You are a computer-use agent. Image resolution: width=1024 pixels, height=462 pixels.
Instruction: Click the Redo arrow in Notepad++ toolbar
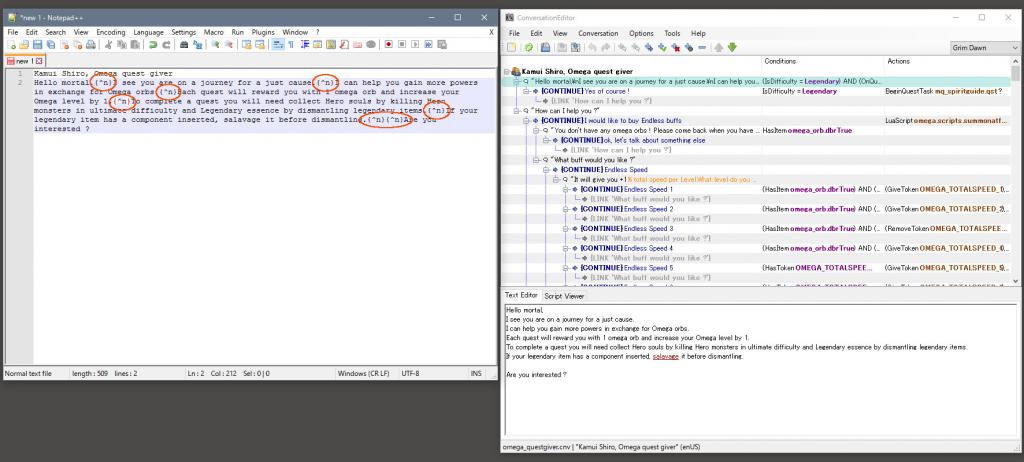click(x=166, y=44)
